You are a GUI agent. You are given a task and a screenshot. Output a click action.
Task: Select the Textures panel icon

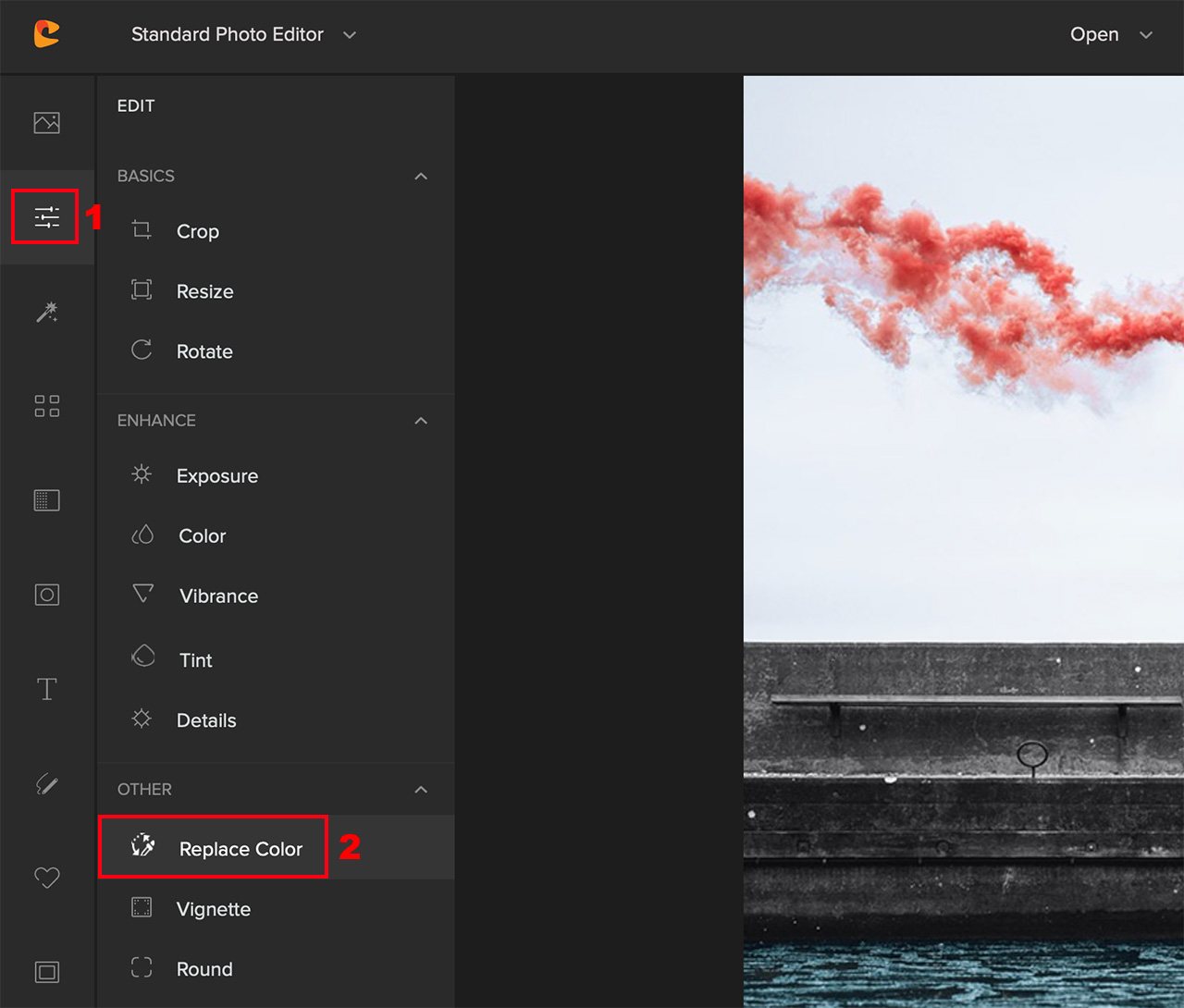coord(46,499)
